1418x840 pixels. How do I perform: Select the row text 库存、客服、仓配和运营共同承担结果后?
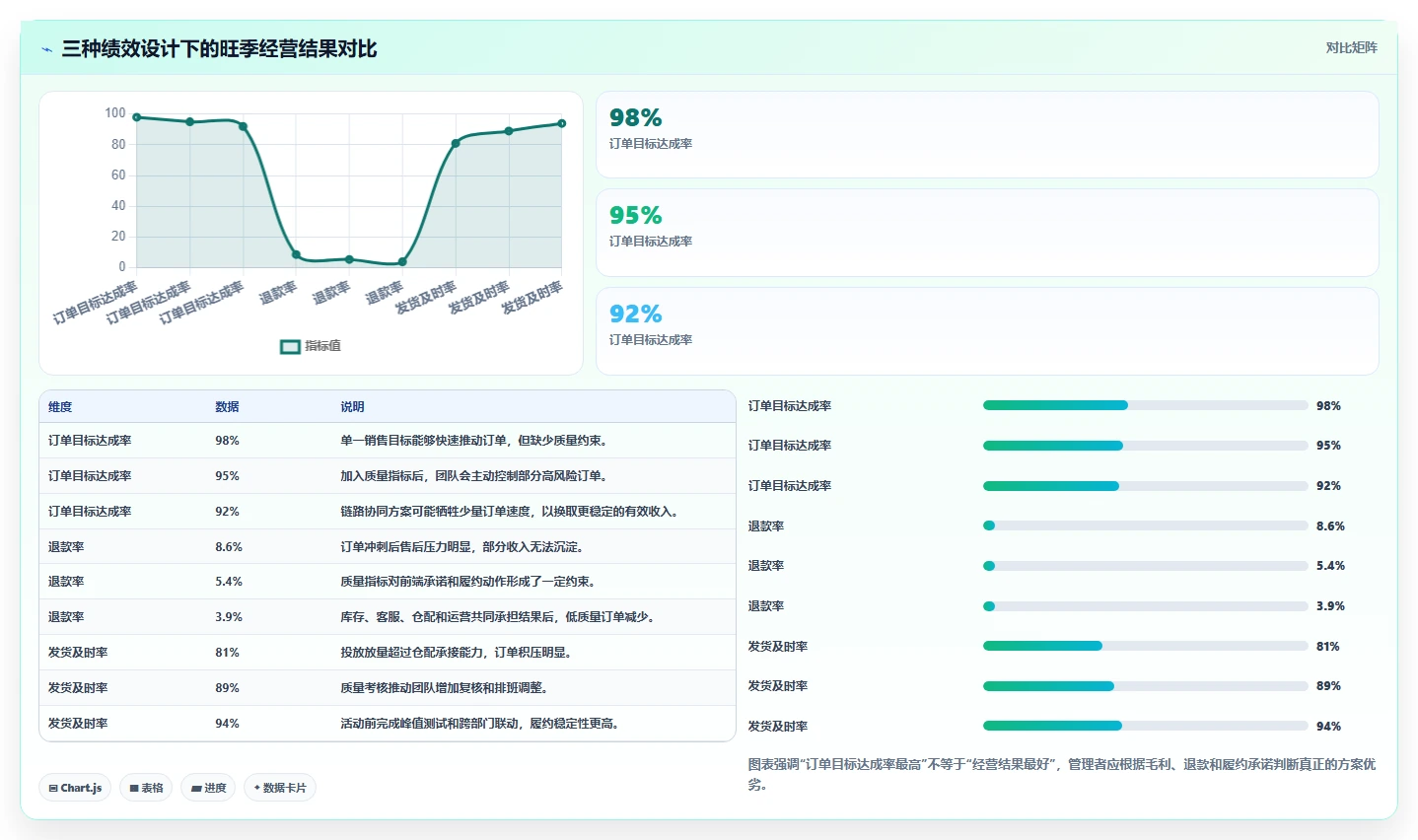click(x=447, y=617)
